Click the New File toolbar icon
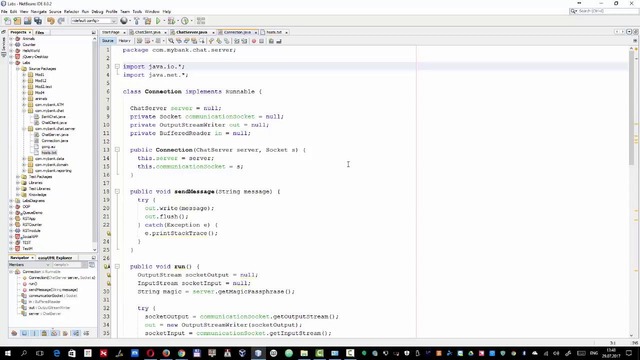Screen dimensions: 640x360 (7, 21)
